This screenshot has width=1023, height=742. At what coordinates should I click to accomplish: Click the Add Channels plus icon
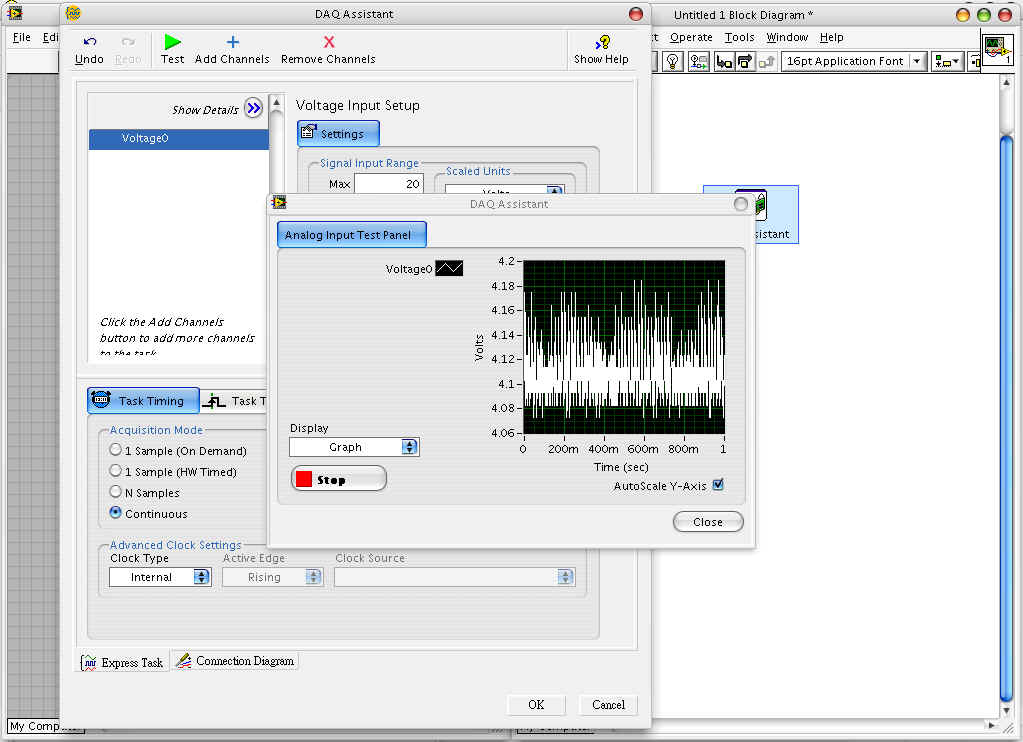pos(232,42)
